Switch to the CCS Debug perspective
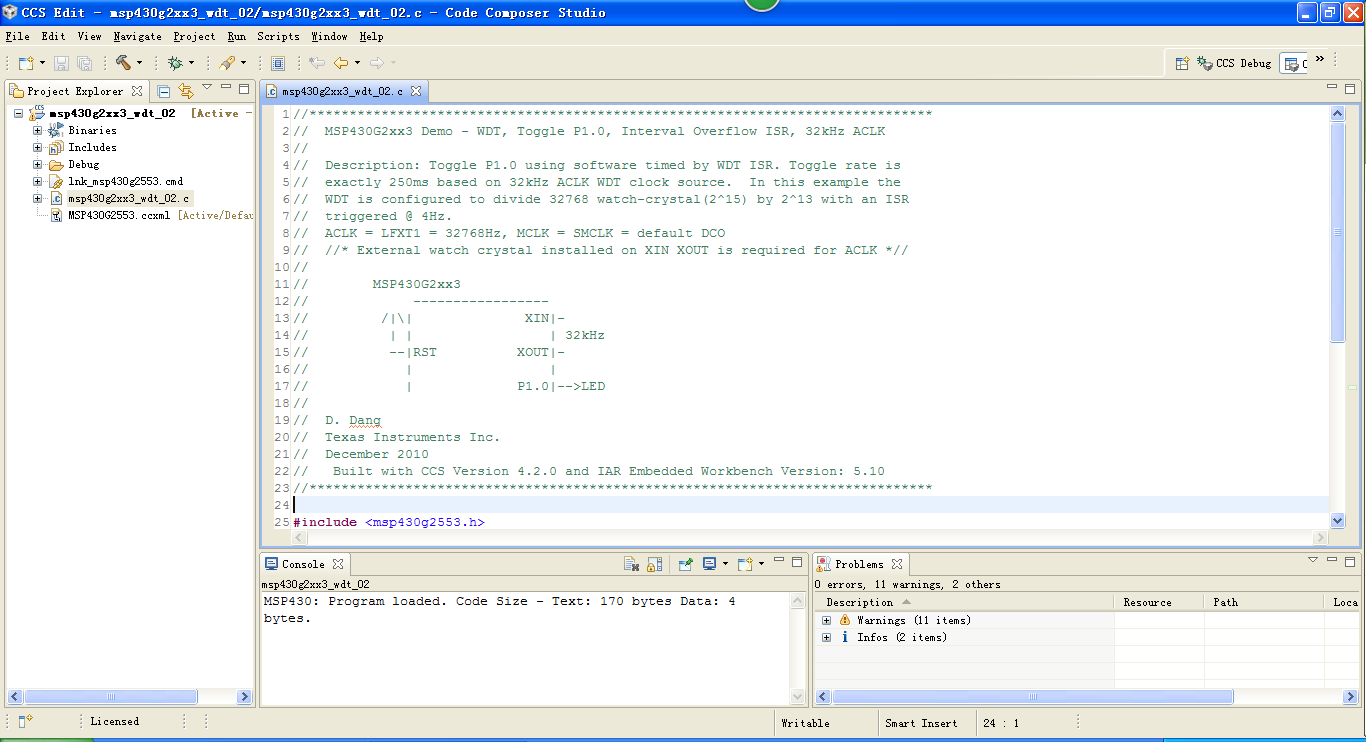Image resolution: width=1366 pixels, height=742 pixels. (x=1235, y=63)
